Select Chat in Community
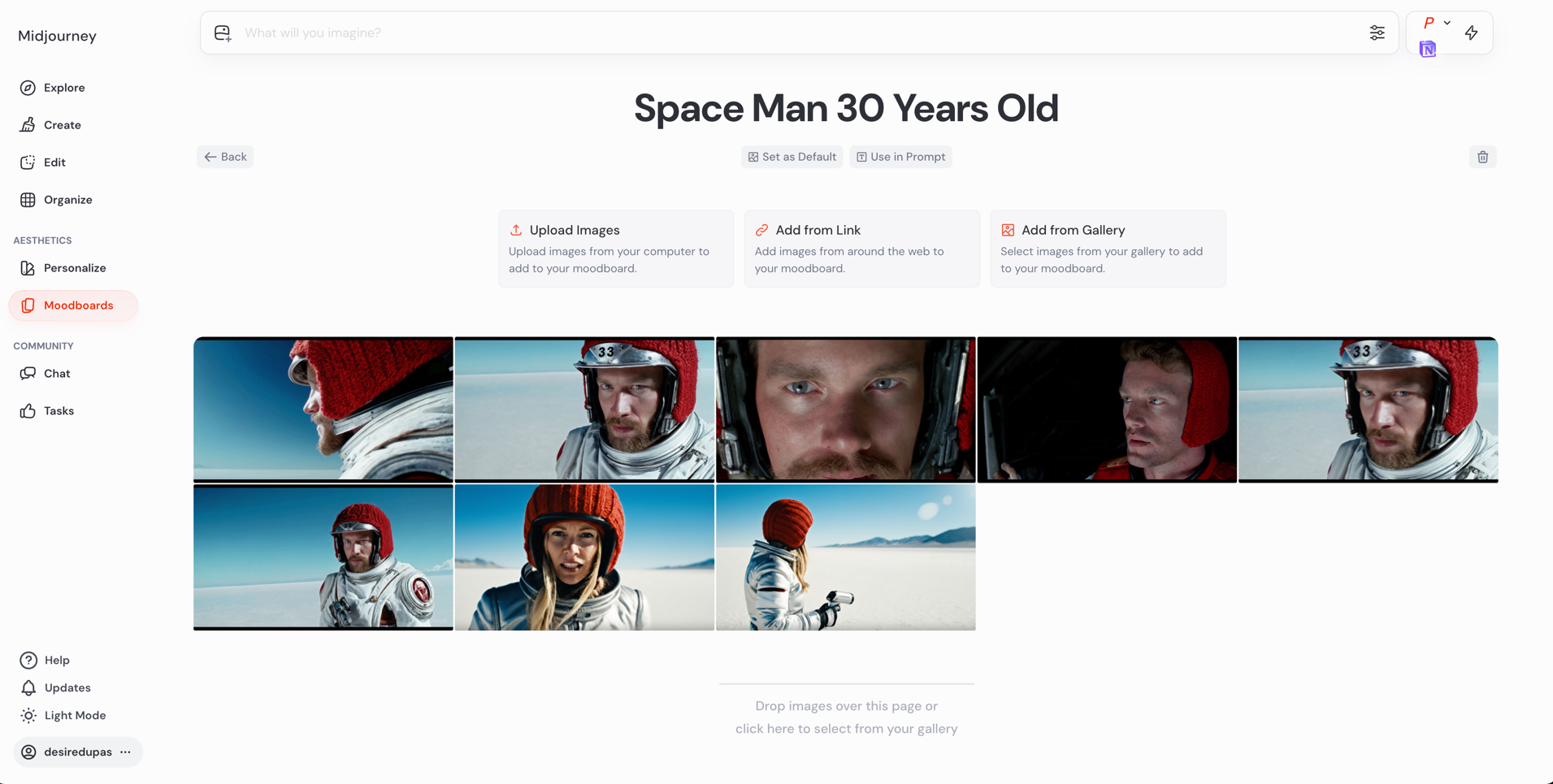Image resolution: width=1553 pixels, height=784 pixels. click(x=56, y=374)
